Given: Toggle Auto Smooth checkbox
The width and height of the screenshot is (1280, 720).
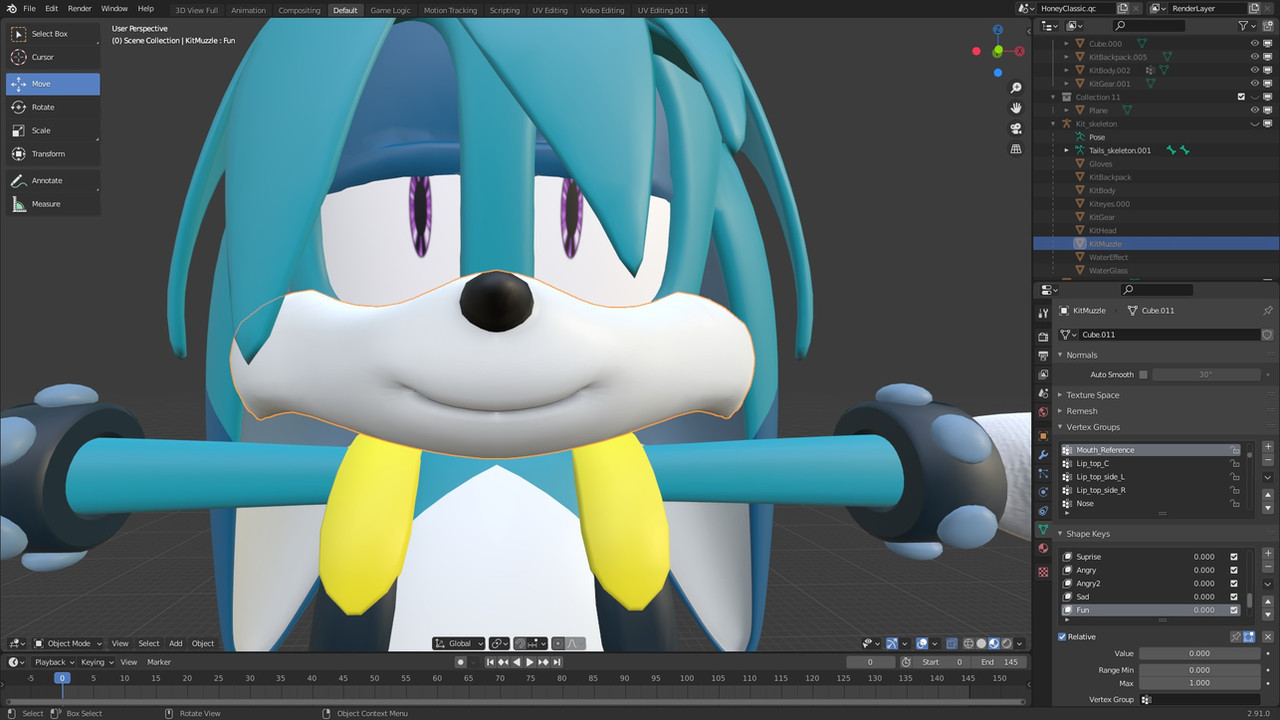Looking at the screenshot, I should pos(1143,375).
